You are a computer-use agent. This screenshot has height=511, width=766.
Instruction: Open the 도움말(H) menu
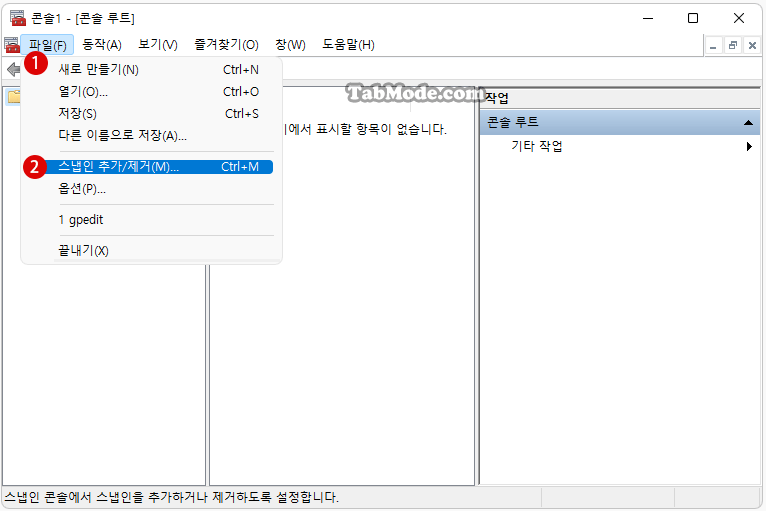348,45
